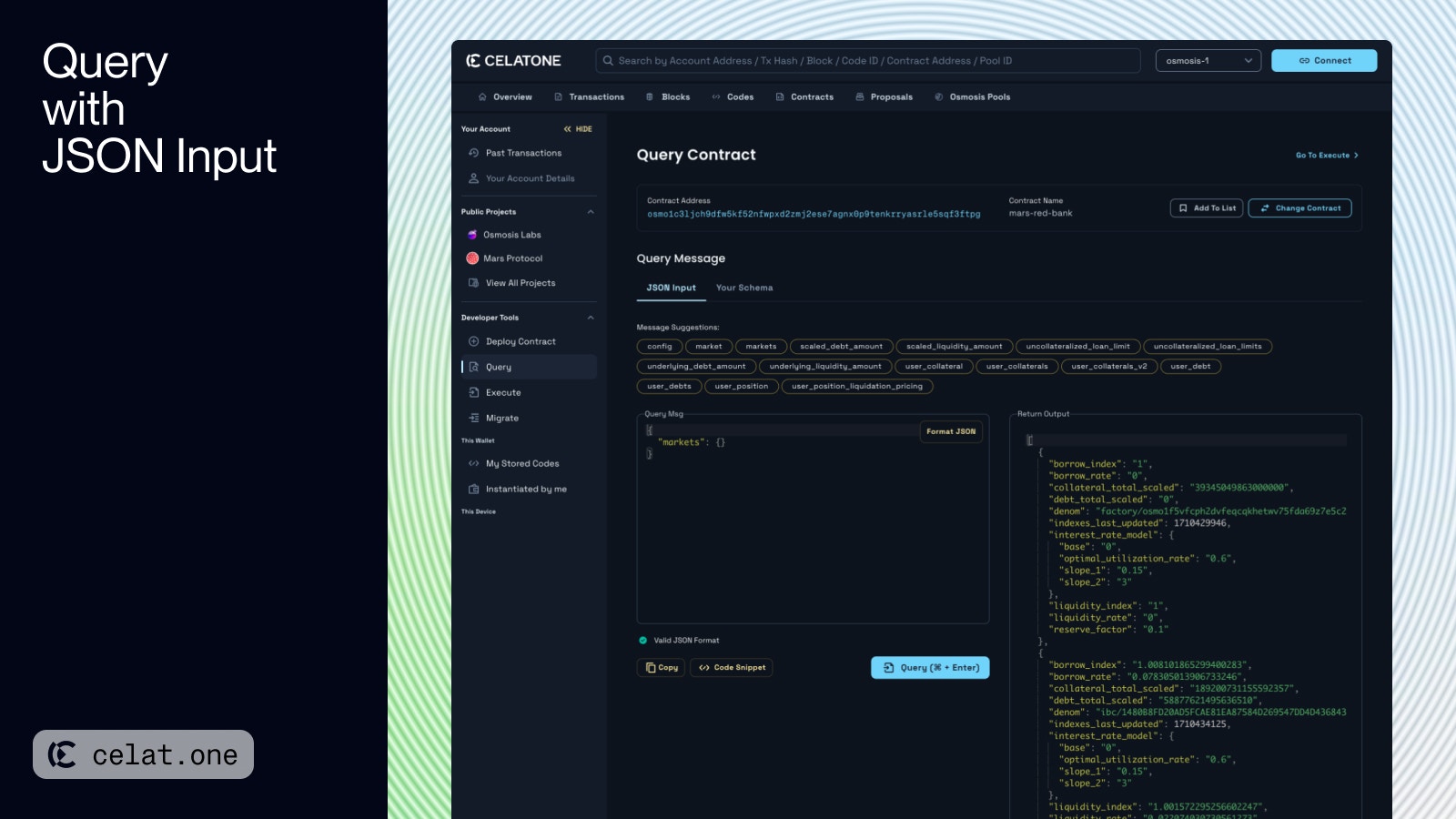Click the Connect wallet button
Viewport: 1456px width, 819px height.
pyautogui.click(x=1324, y=61)
